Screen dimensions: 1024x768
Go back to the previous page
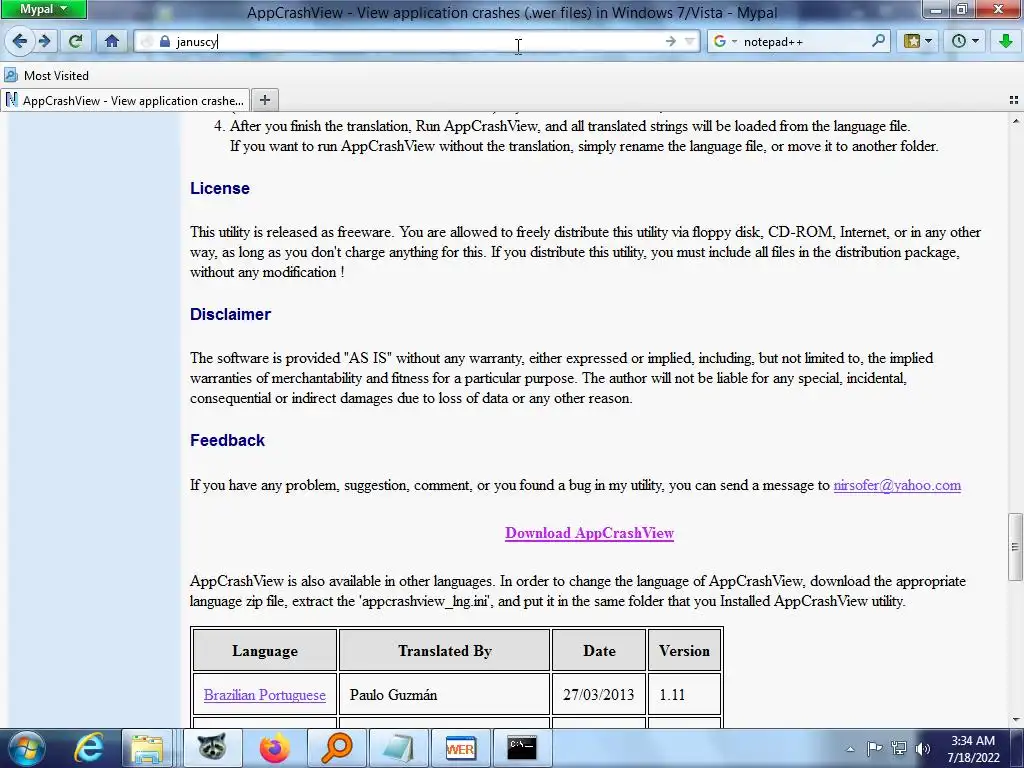pyautogui.click(x=20, y=42)
